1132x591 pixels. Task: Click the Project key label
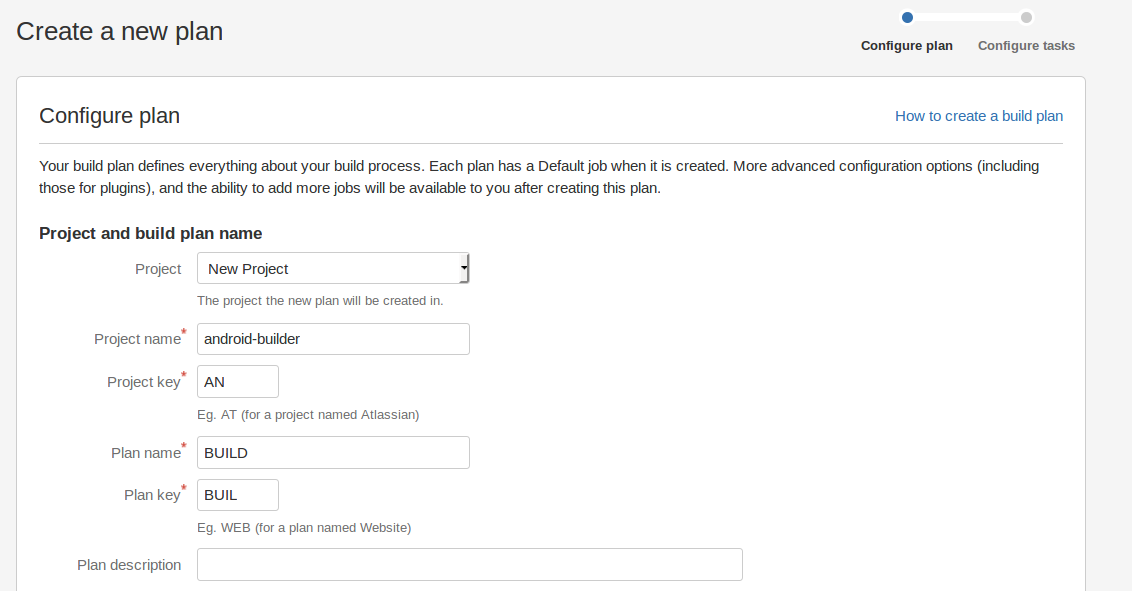[143, 382]
